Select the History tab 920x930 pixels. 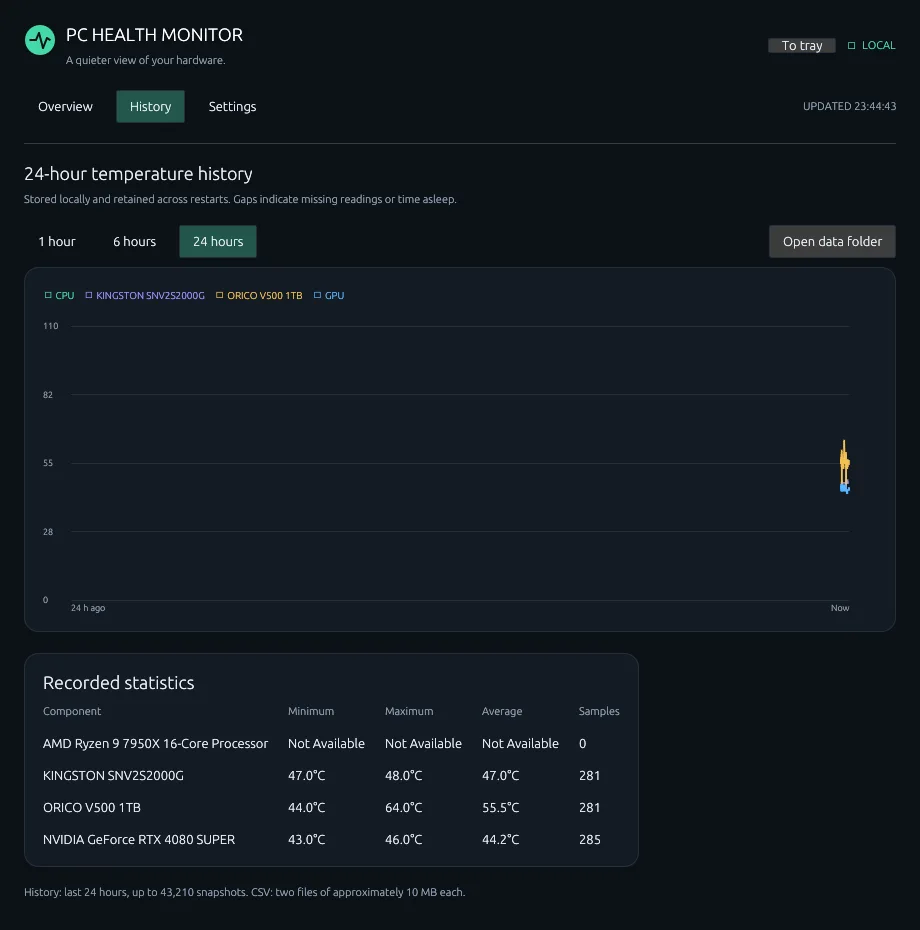(150, 107)
